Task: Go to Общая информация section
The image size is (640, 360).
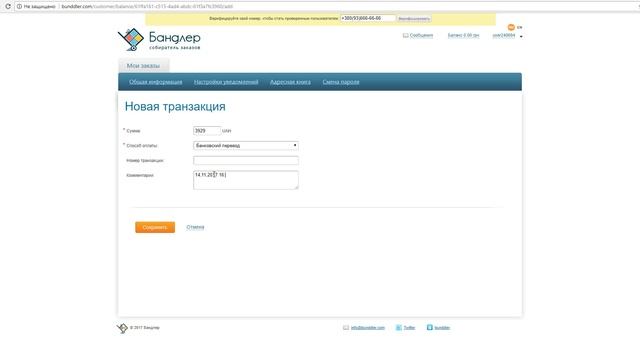Action: (x=156, y=82)
